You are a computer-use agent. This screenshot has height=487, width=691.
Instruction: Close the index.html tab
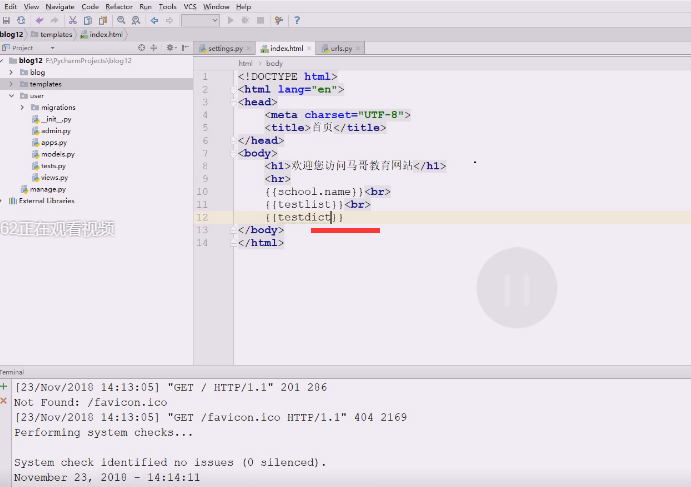click(309, 48)
